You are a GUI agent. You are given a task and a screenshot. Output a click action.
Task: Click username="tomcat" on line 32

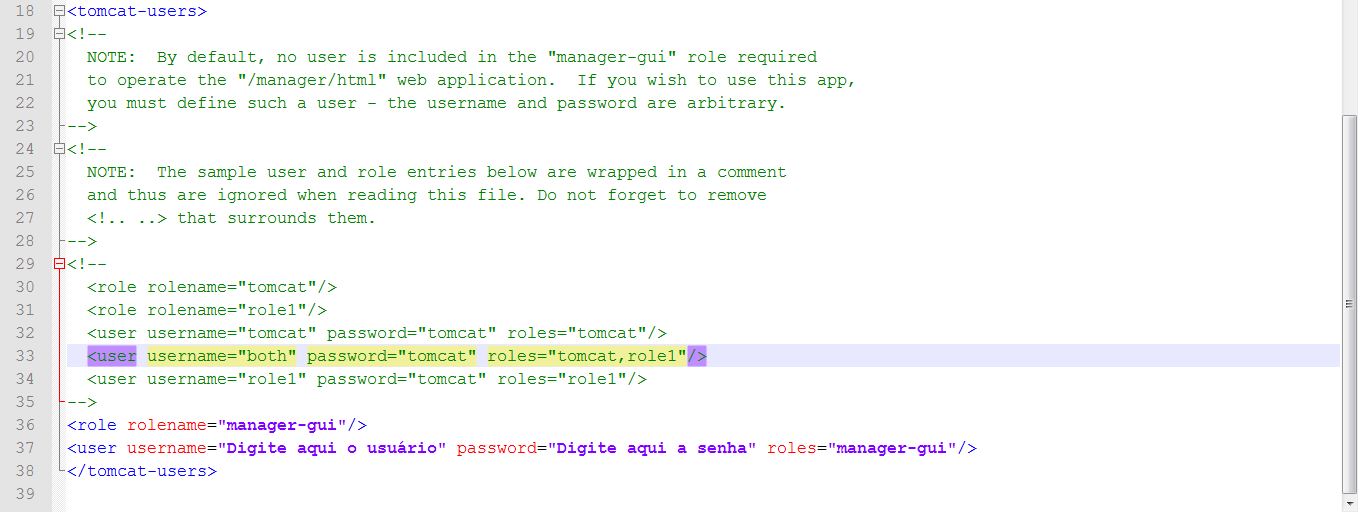[232, 333]
